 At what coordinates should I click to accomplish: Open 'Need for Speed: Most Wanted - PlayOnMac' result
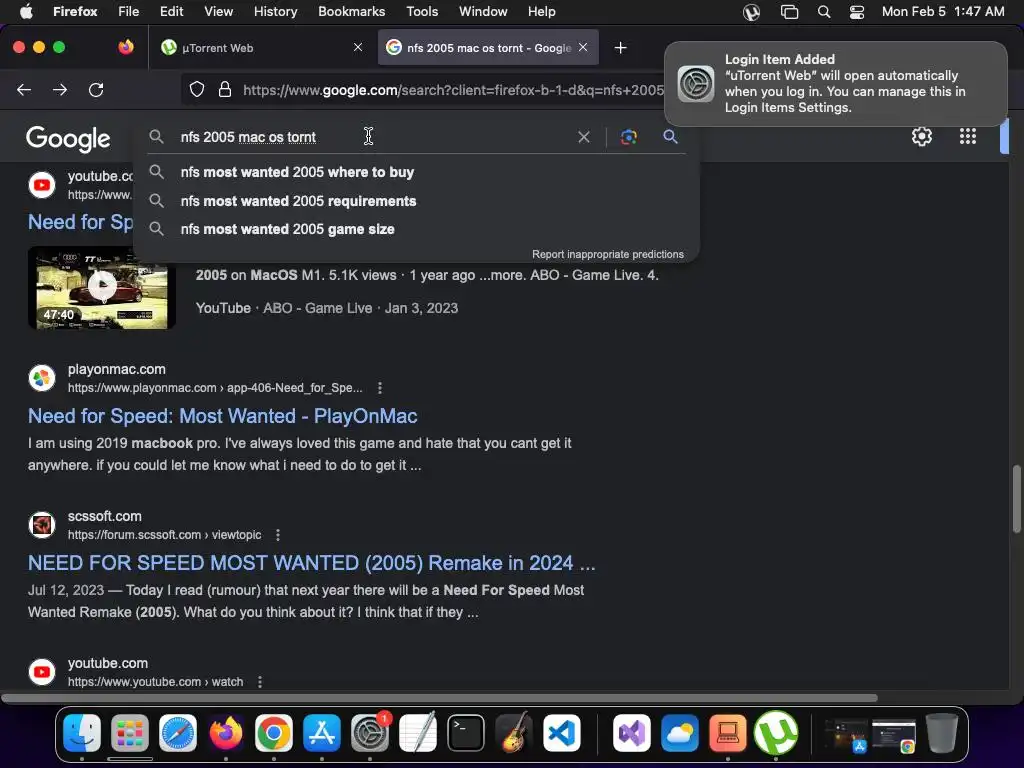(x=223, y=416)
